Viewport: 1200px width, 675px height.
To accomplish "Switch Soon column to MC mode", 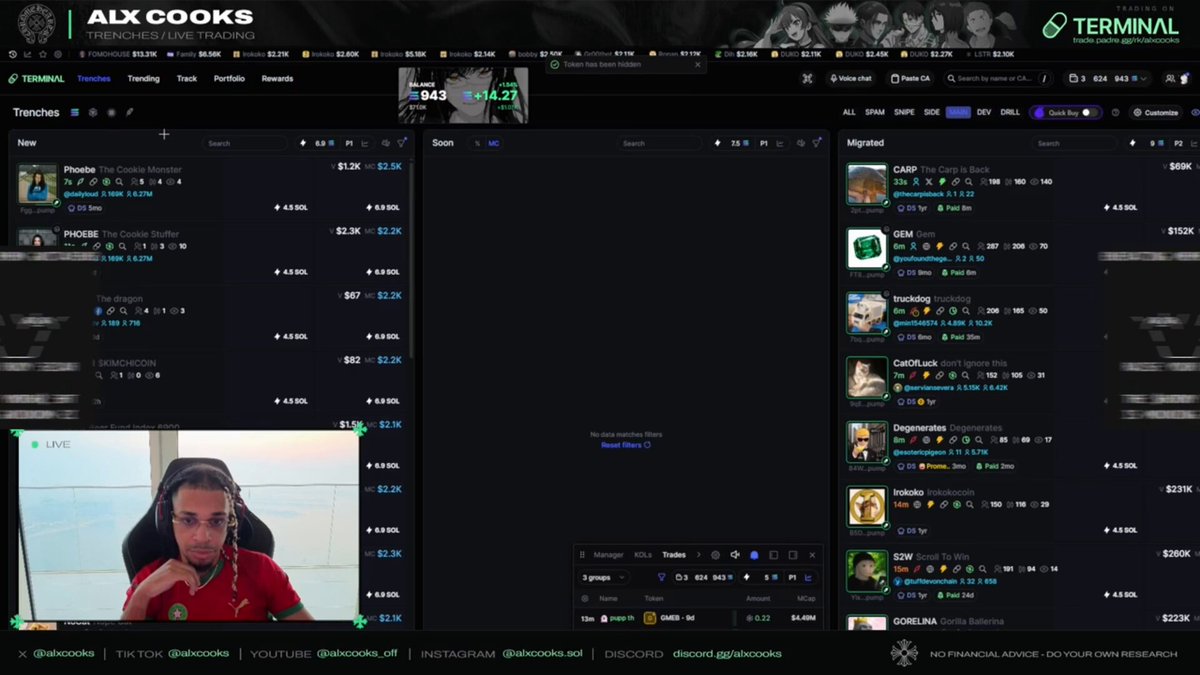I will [x=494, y=143].
